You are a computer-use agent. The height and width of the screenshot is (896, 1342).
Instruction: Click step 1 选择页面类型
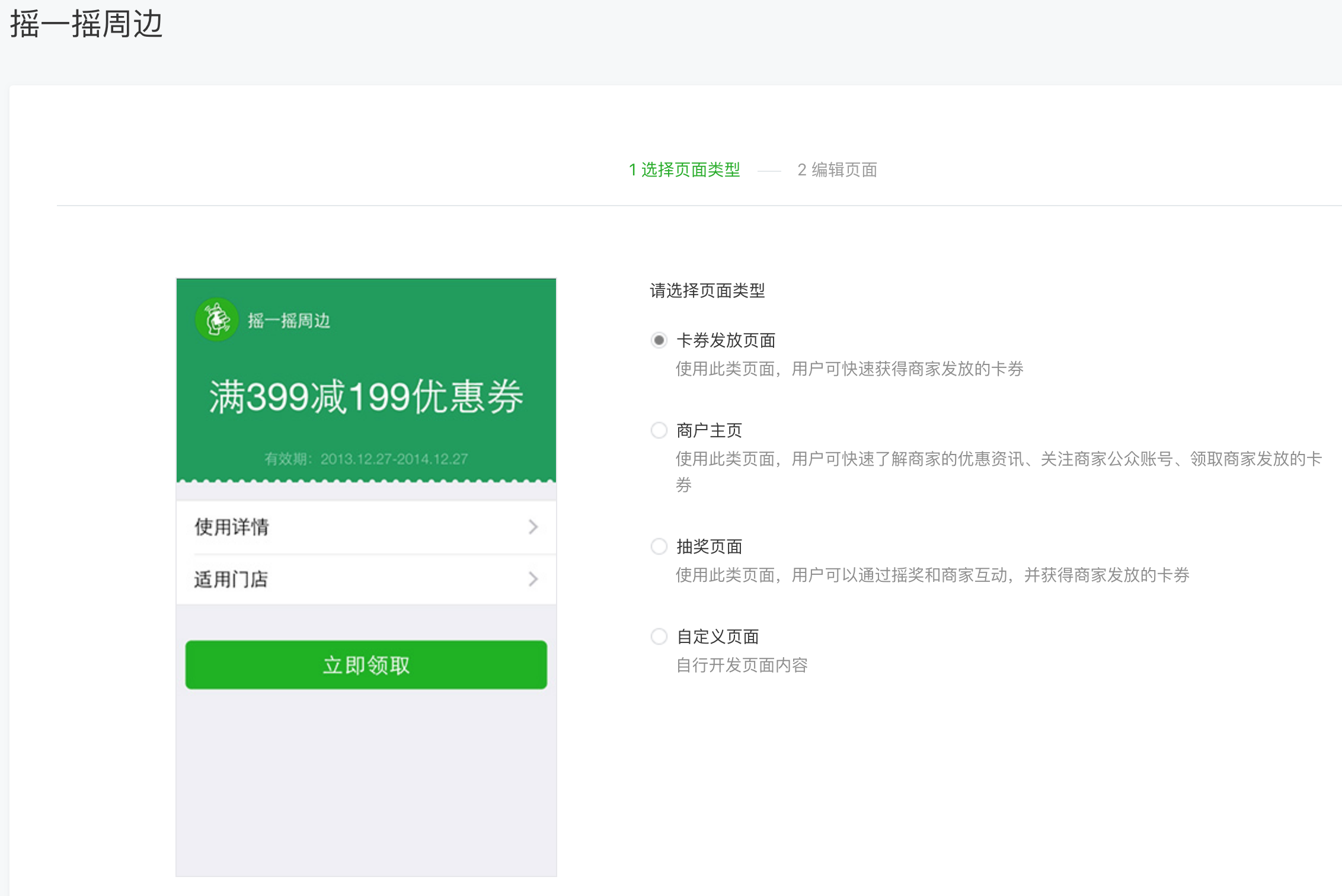click(684, 170)
